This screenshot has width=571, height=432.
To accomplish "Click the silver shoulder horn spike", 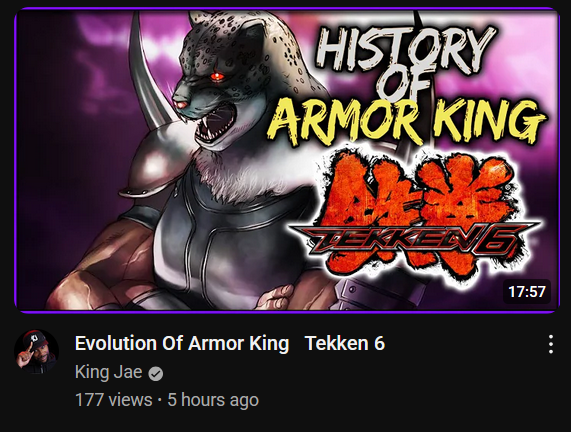I will [x=147, y=71].
